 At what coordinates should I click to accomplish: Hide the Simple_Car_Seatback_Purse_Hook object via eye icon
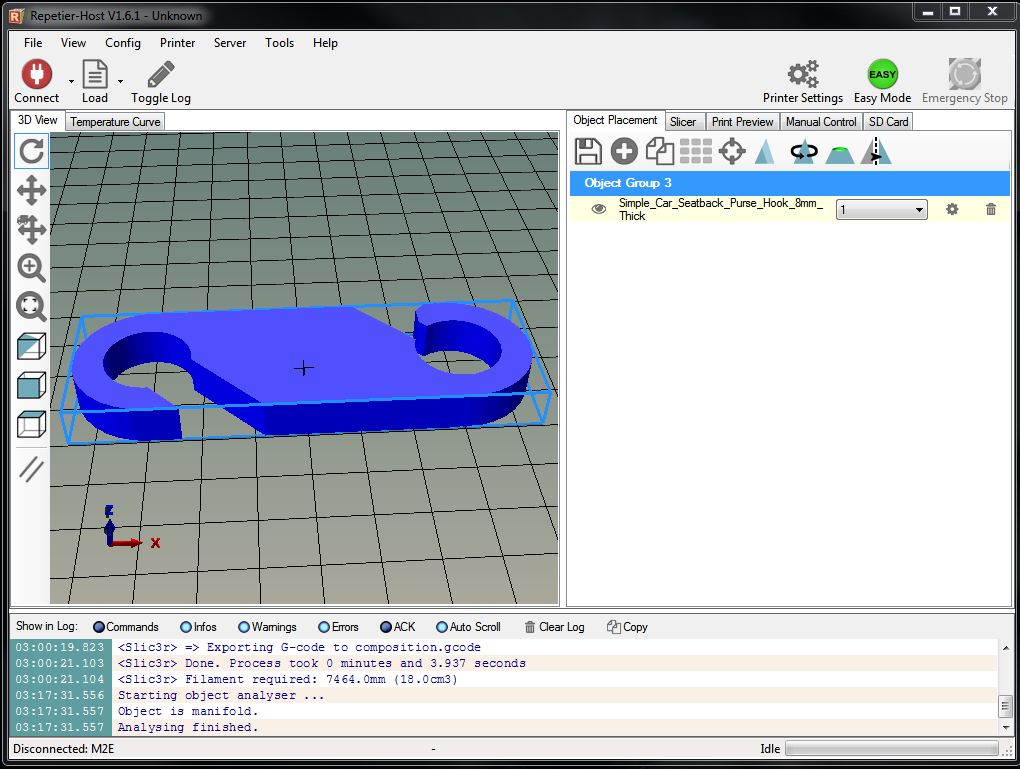[x=599, y=209]
